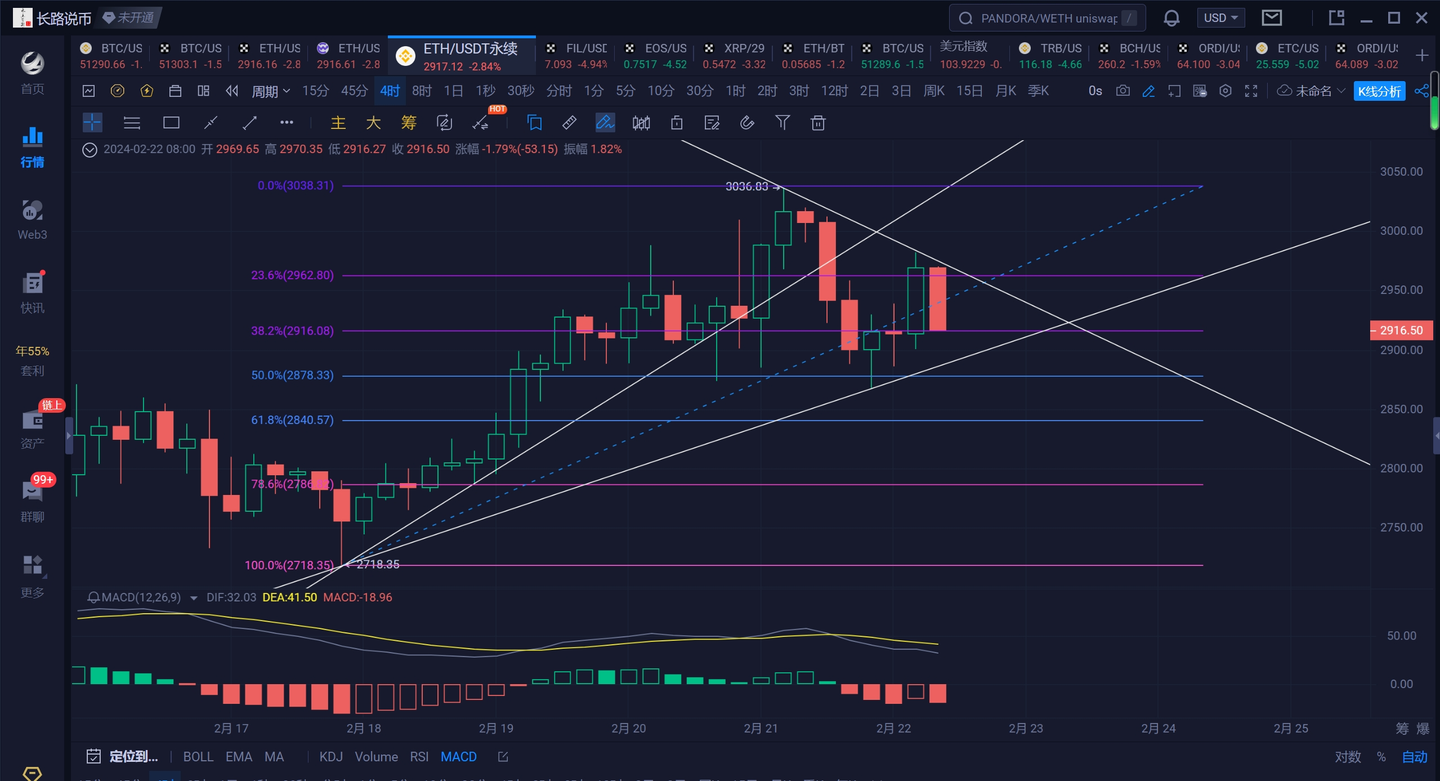Toggle the 对数 logarithmic scale
Viewport: 1440px width, 781px height.
pos(1348,757)
